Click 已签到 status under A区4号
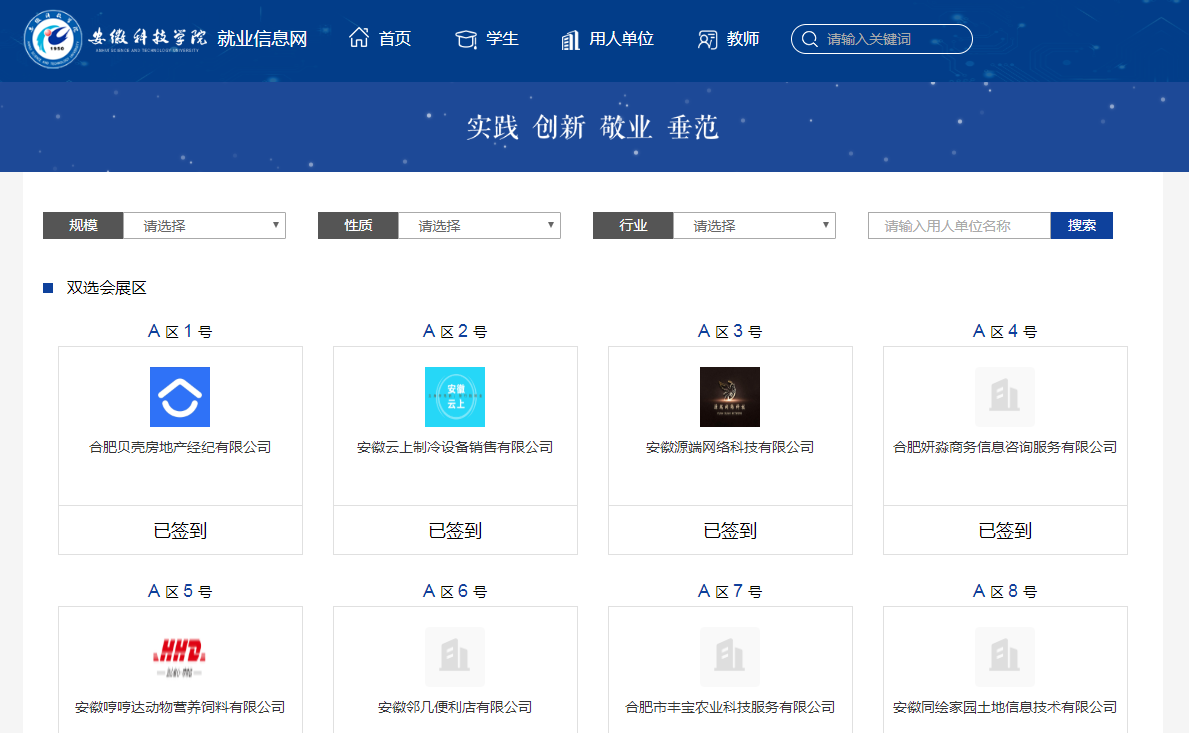The image size is (1189, 733). [1005, 531]
